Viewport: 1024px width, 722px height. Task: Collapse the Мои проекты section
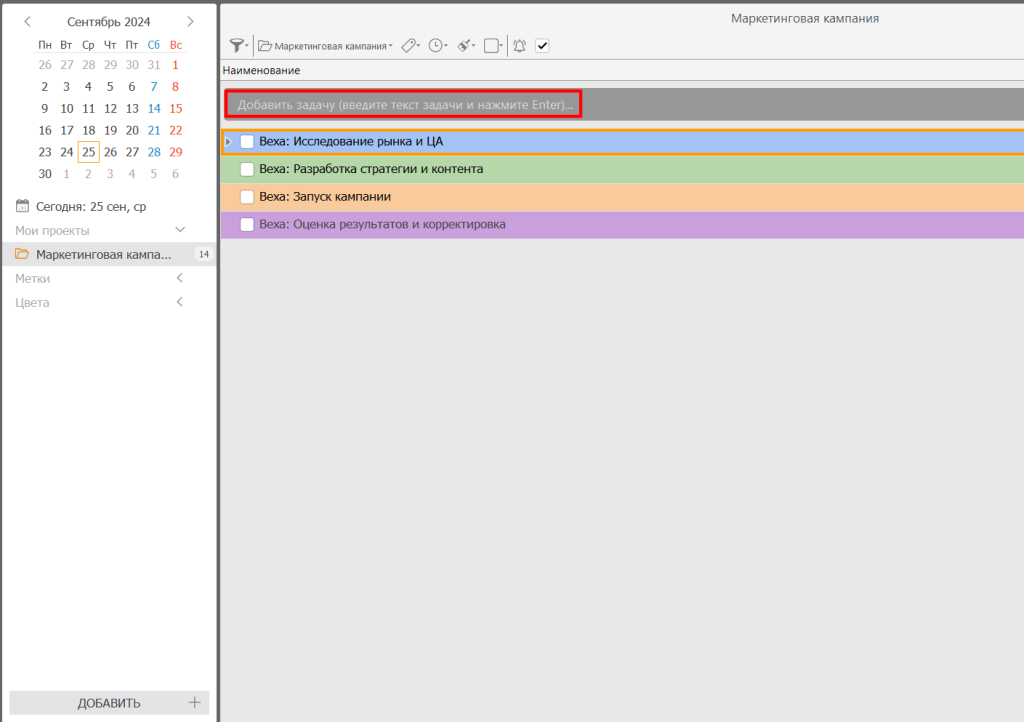point(180,230)
